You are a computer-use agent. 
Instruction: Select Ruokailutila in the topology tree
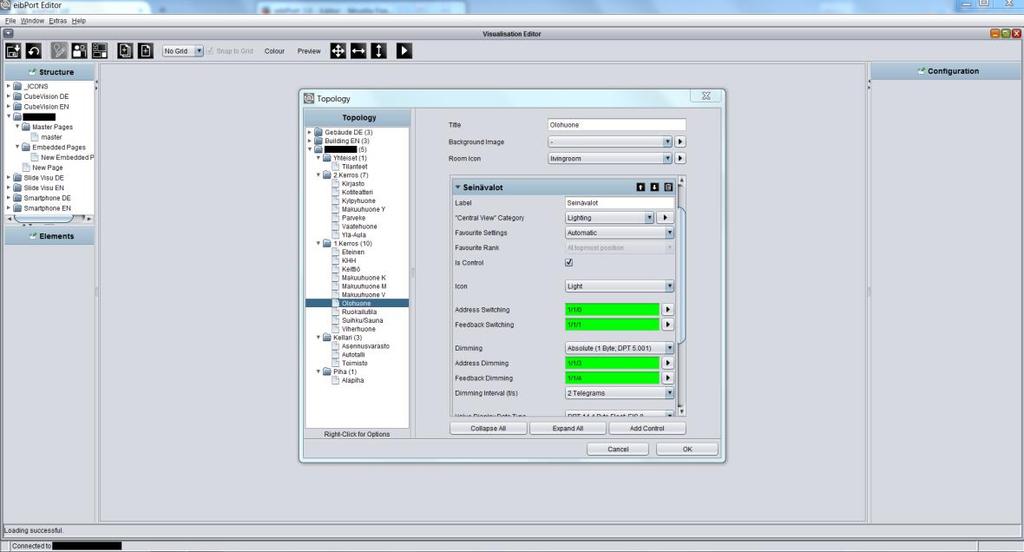pyautogui.click(x=359, y=312)
